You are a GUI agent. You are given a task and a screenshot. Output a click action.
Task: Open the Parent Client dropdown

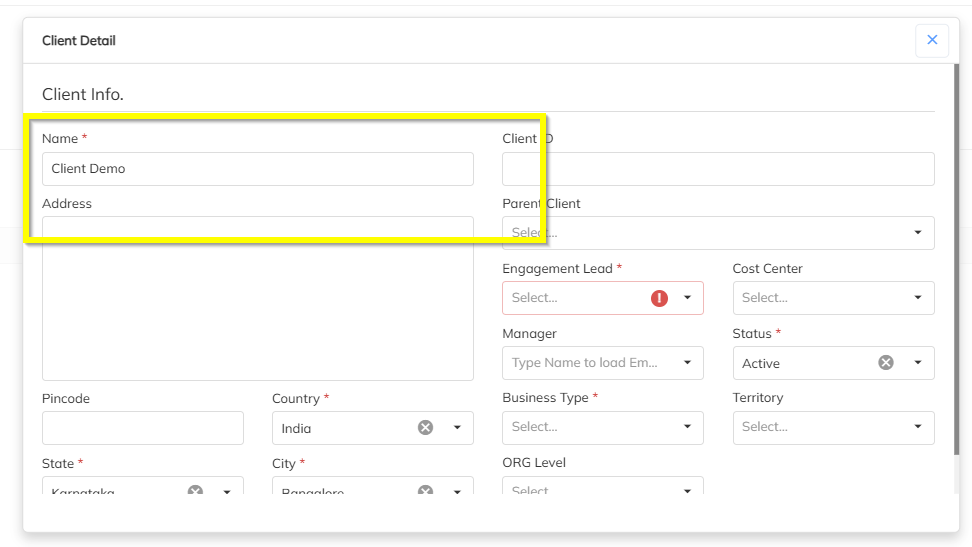(917, 233)
